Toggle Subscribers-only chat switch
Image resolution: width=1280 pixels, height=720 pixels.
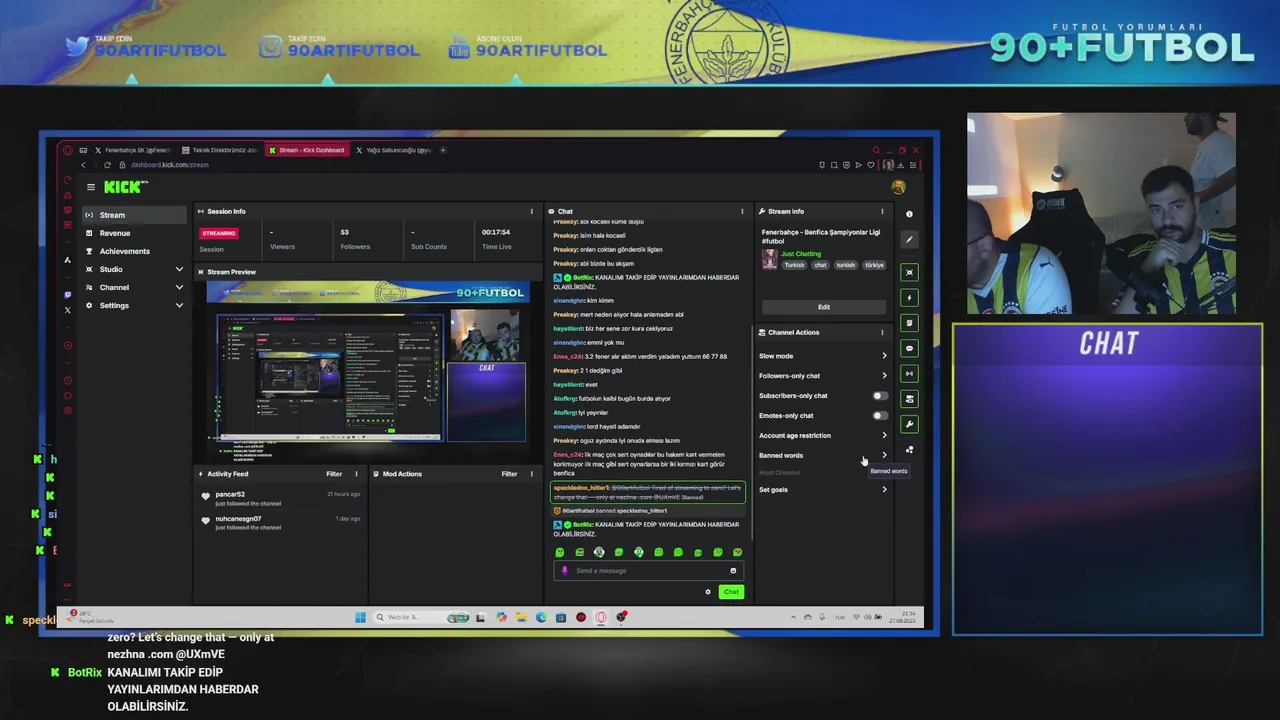879,396
